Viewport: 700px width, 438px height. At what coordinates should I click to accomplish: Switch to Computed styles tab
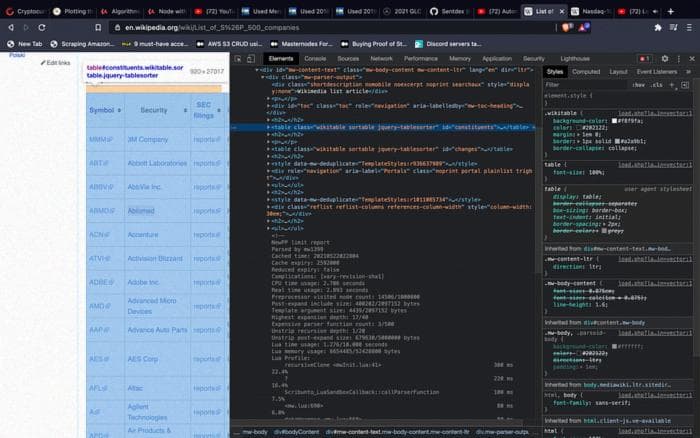(586, 71)
